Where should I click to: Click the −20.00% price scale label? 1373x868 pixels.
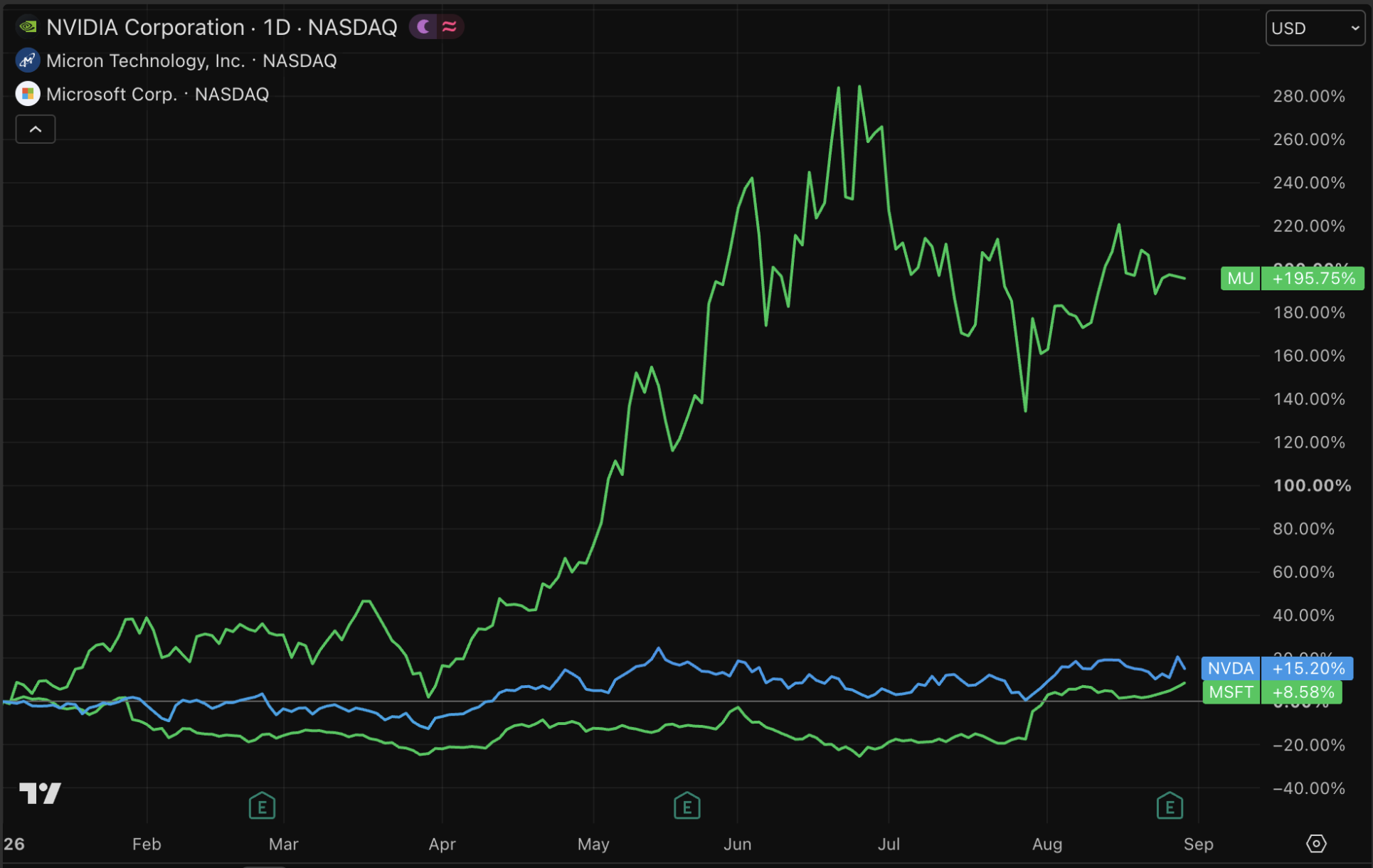point(1309,745)
